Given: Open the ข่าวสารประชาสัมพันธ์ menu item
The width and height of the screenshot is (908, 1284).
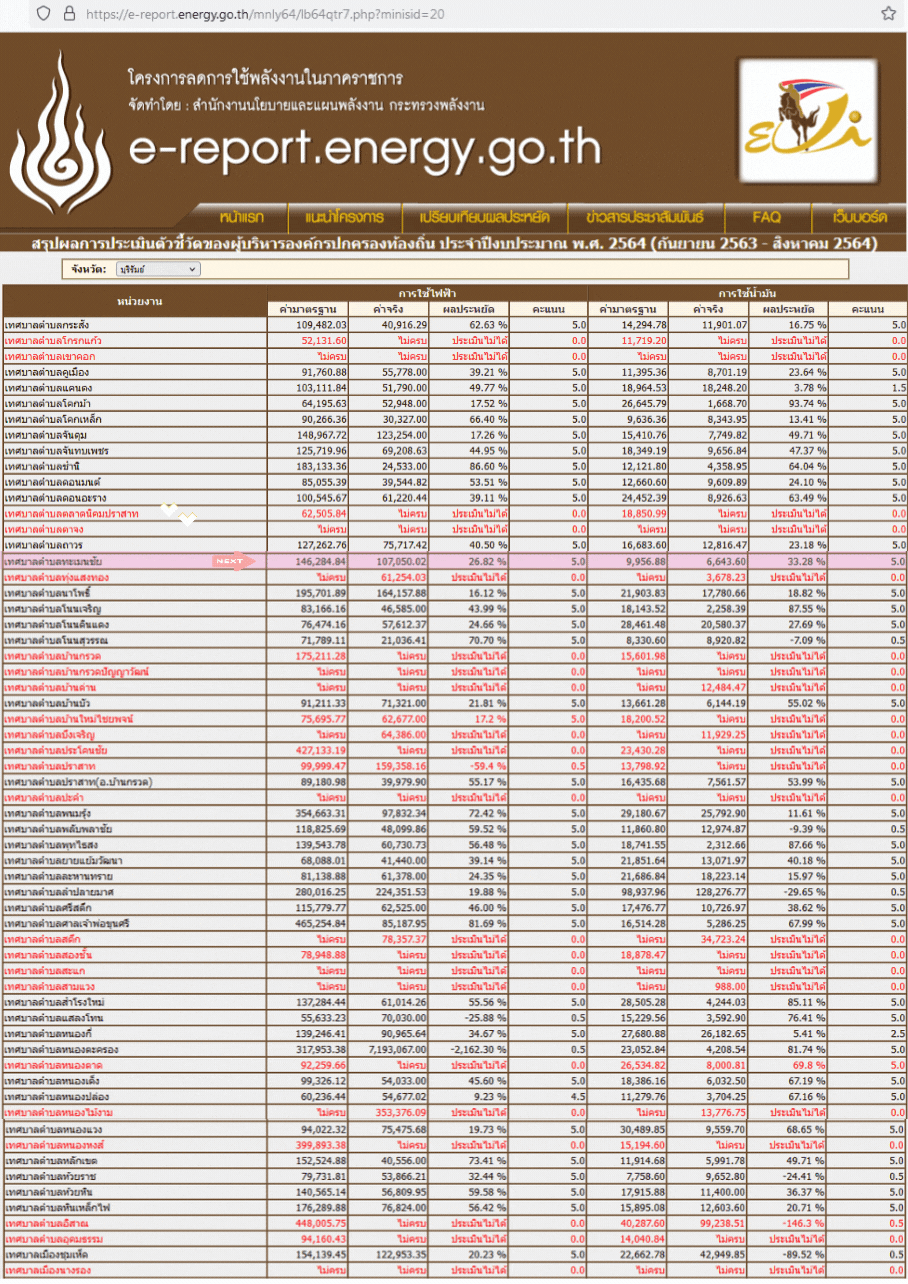Looking at the screenshot, I should click(645, 217).
